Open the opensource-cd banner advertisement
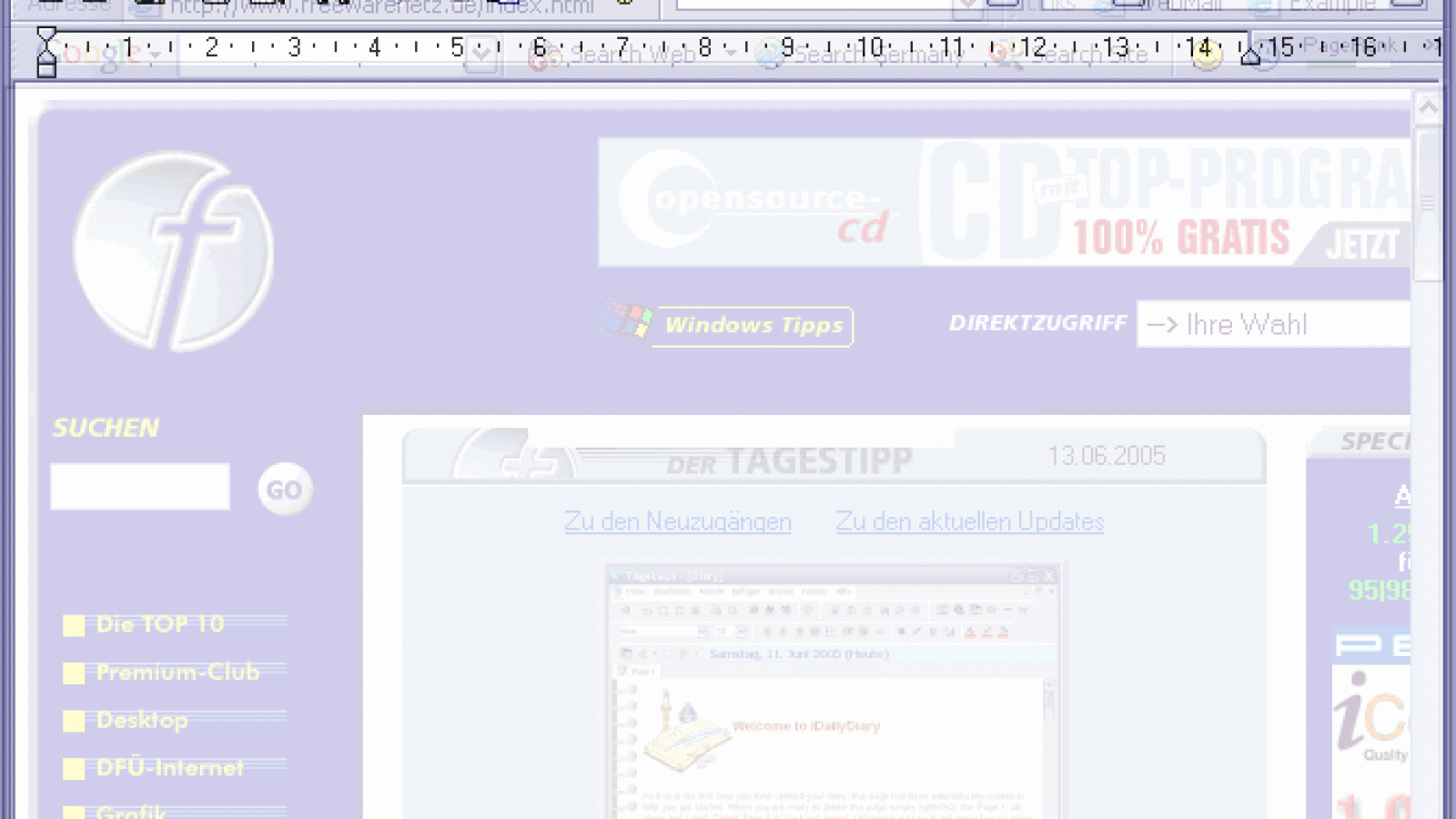This screenshot has height=819, width=1456. [x=1001, y=202]
